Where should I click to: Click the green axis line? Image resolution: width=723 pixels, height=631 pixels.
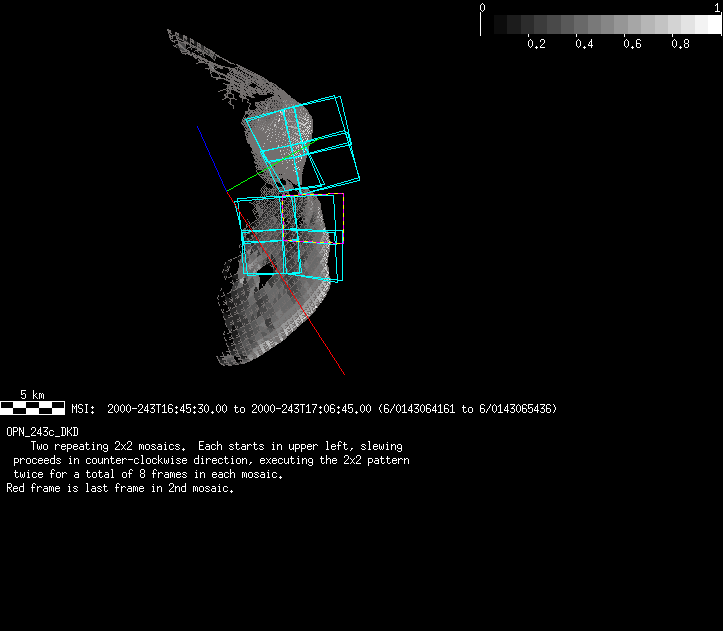tap(245, 181)
